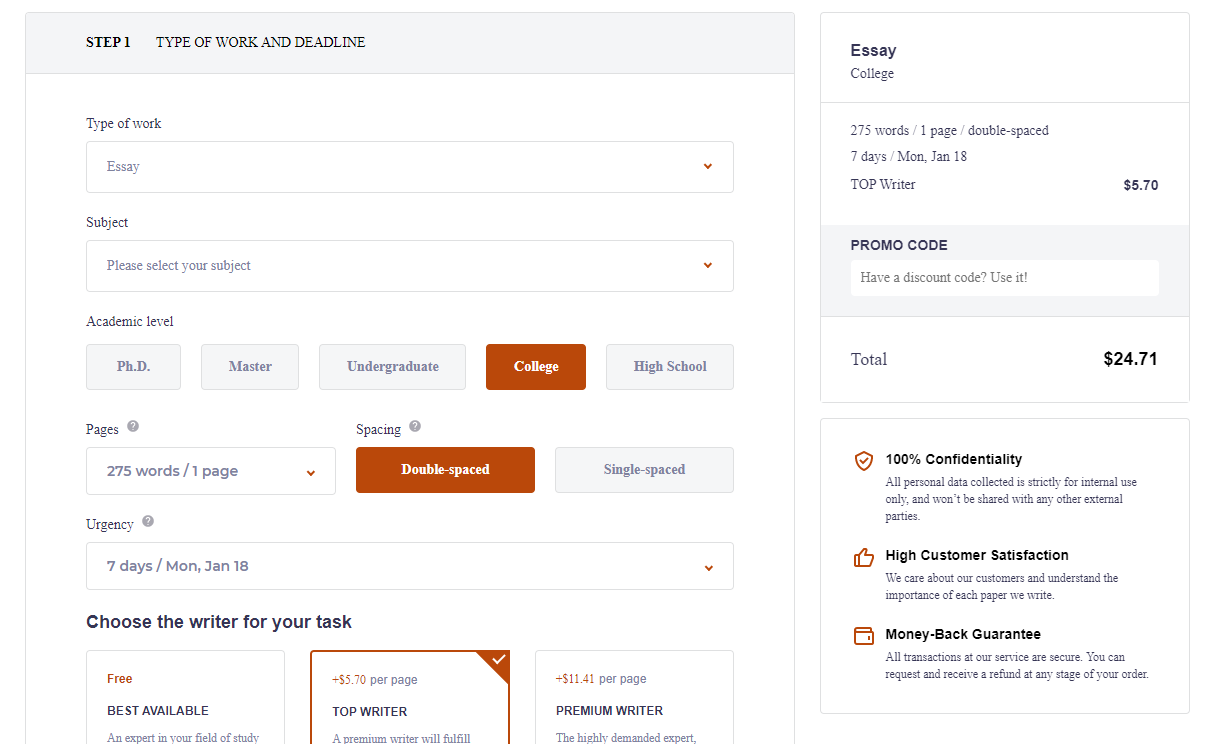Select Ph.D. academic level

coord(133,367)
